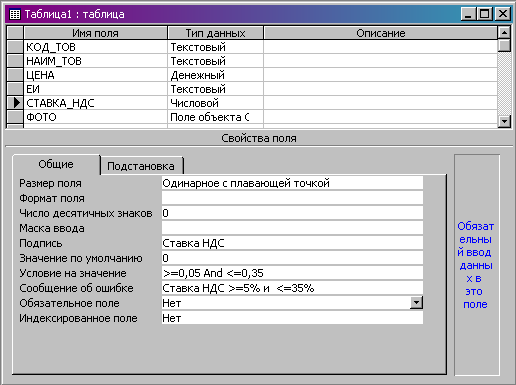516x385 pixels.
Task: Click the Подпись field with Ставка НДС
Action: (292, 243)
